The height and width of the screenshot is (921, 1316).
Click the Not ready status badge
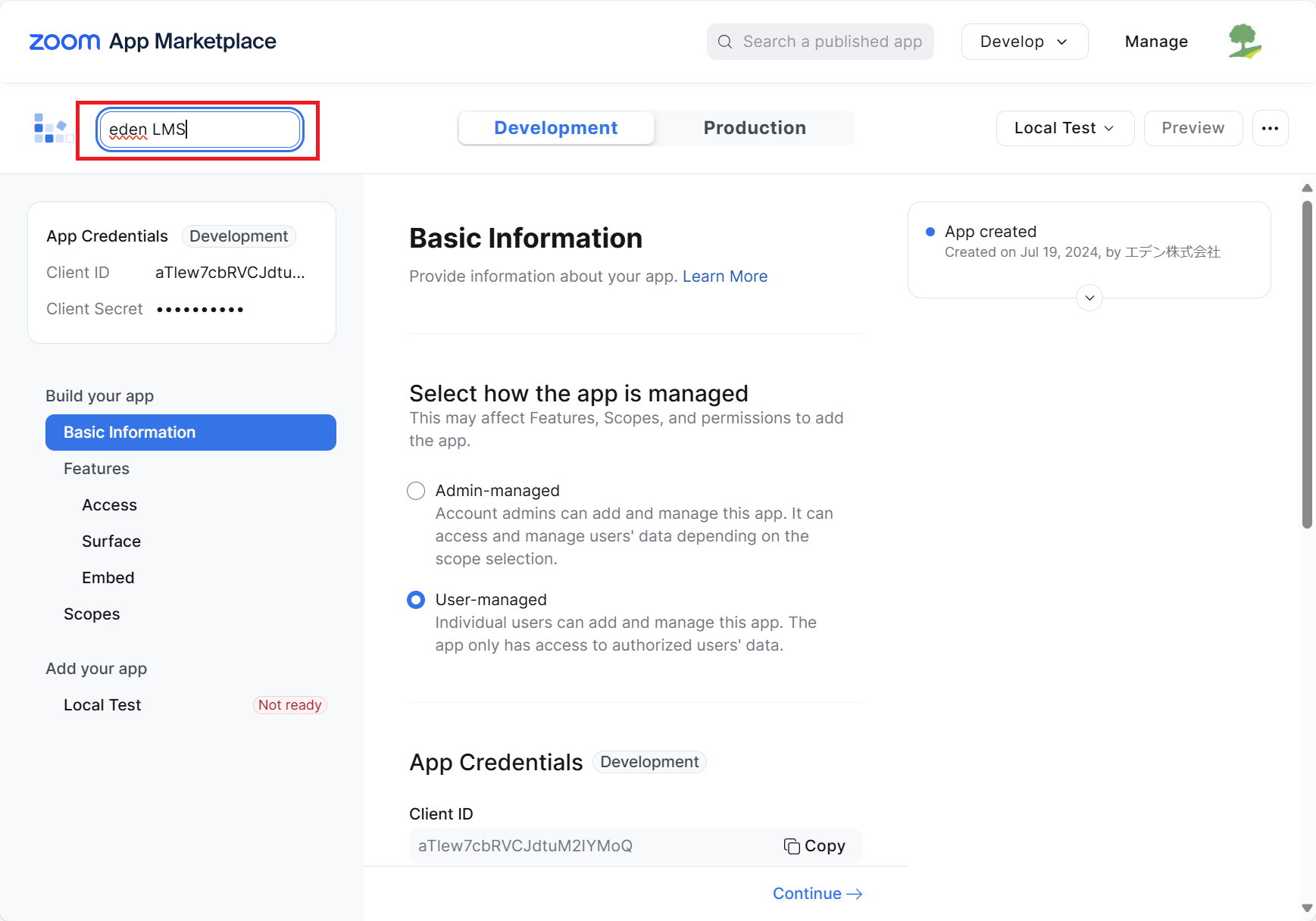(290, 705)
